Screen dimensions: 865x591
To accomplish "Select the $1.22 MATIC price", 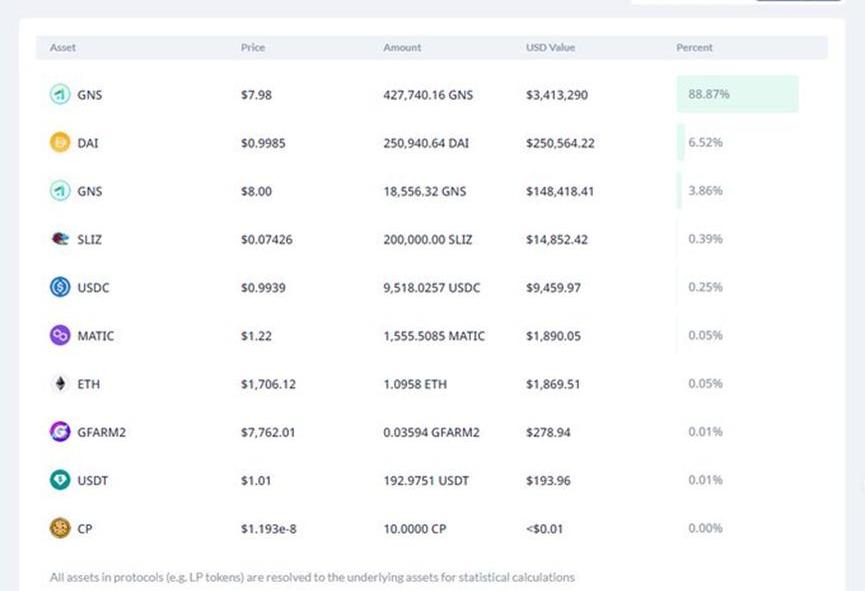I will click(x=257, y=336).
